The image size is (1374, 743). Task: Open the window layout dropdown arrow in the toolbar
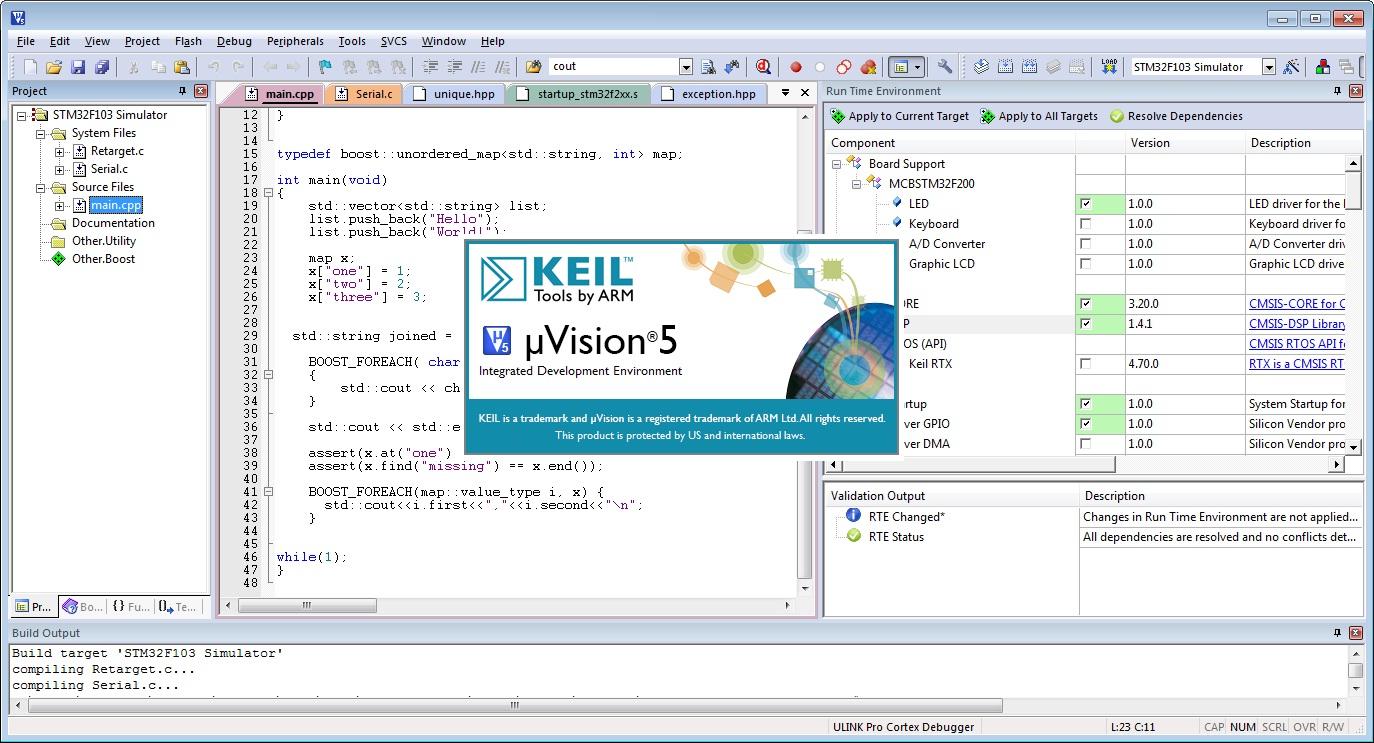(x=917, y=67)
